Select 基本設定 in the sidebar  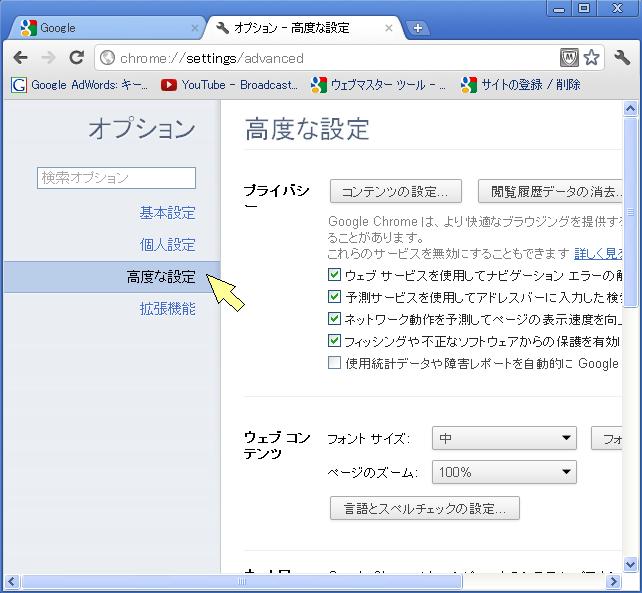click(167, 213)
